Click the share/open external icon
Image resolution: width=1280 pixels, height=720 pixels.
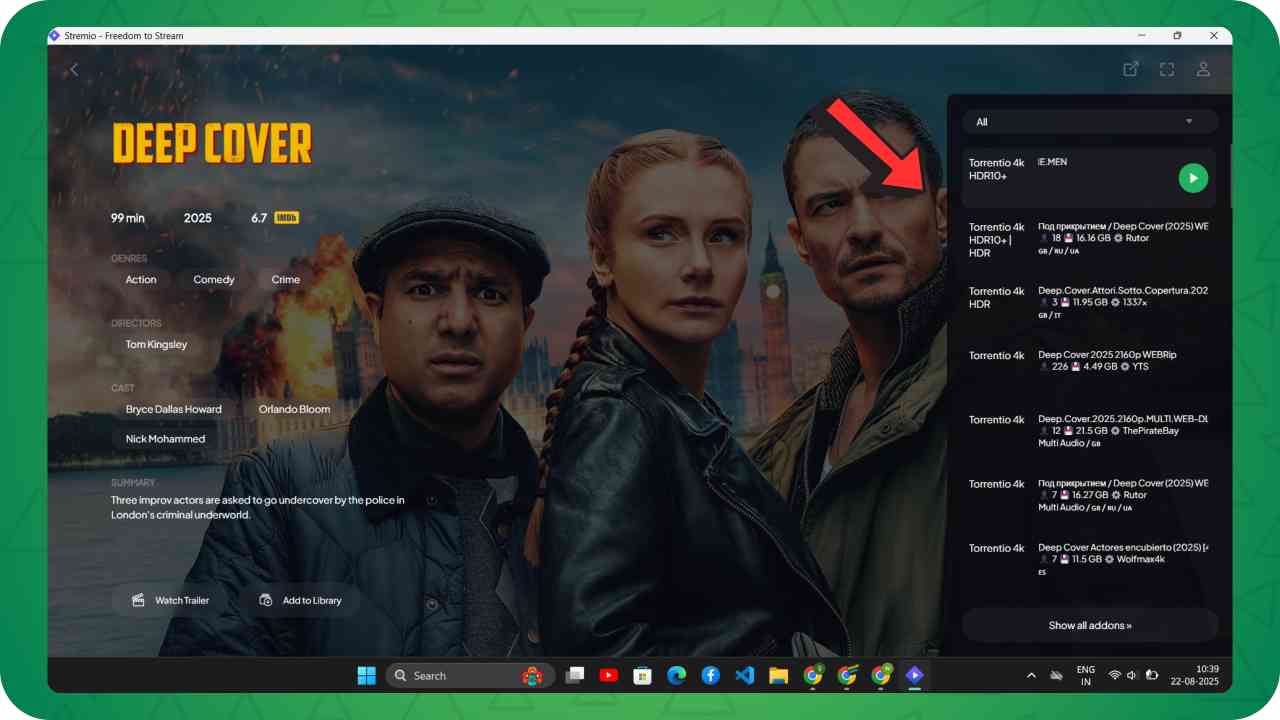click(1130, 69)
